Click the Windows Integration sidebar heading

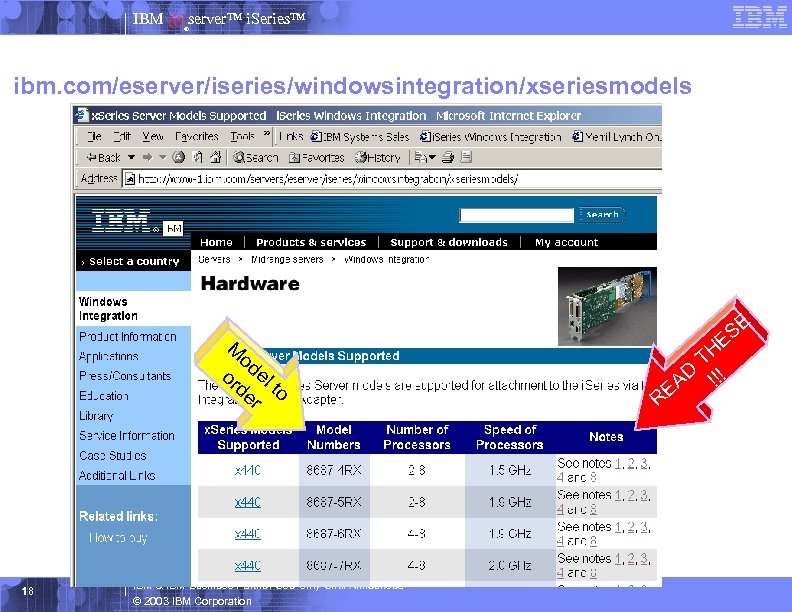pos(108,309)
